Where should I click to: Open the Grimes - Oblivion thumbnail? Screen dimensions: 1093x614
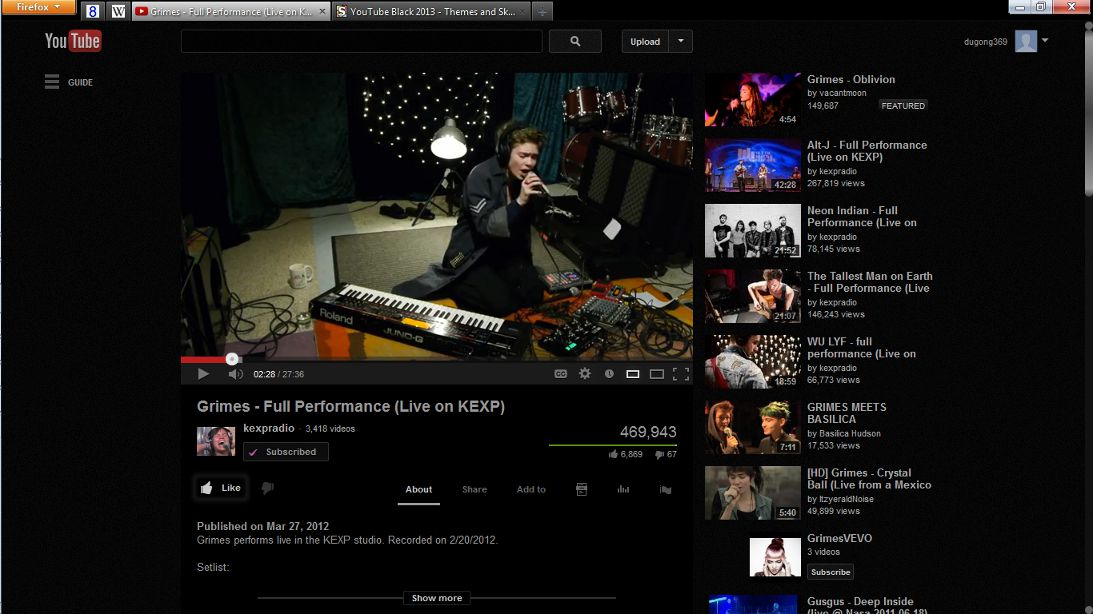click(752, 99)
